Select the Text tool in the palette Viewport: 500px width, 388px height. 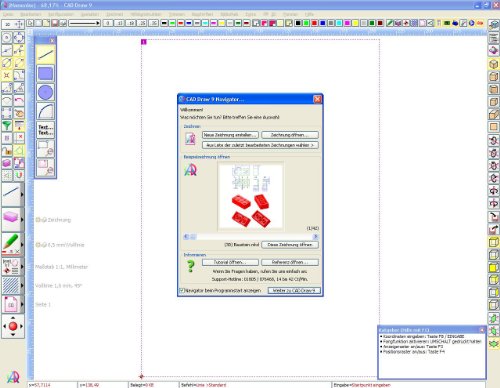(x=45, y=130)
